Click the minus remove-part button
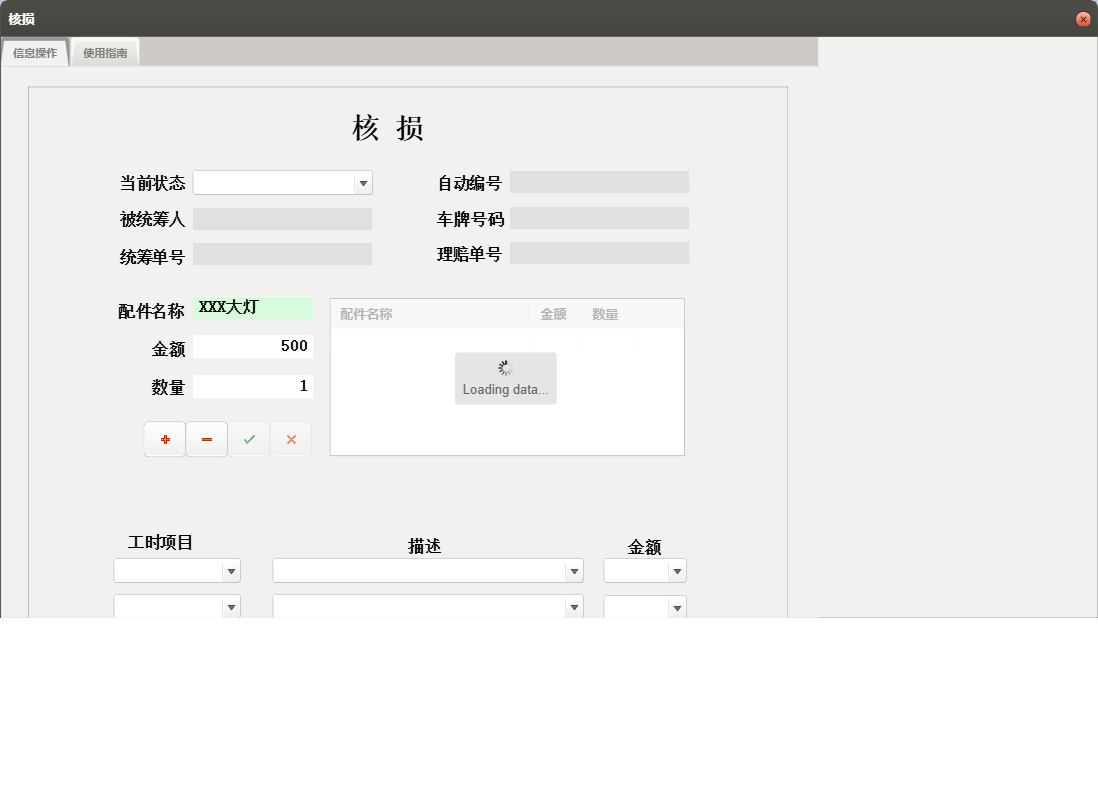The height and width of the screenshot is (787, 1098). coord(206,439)
